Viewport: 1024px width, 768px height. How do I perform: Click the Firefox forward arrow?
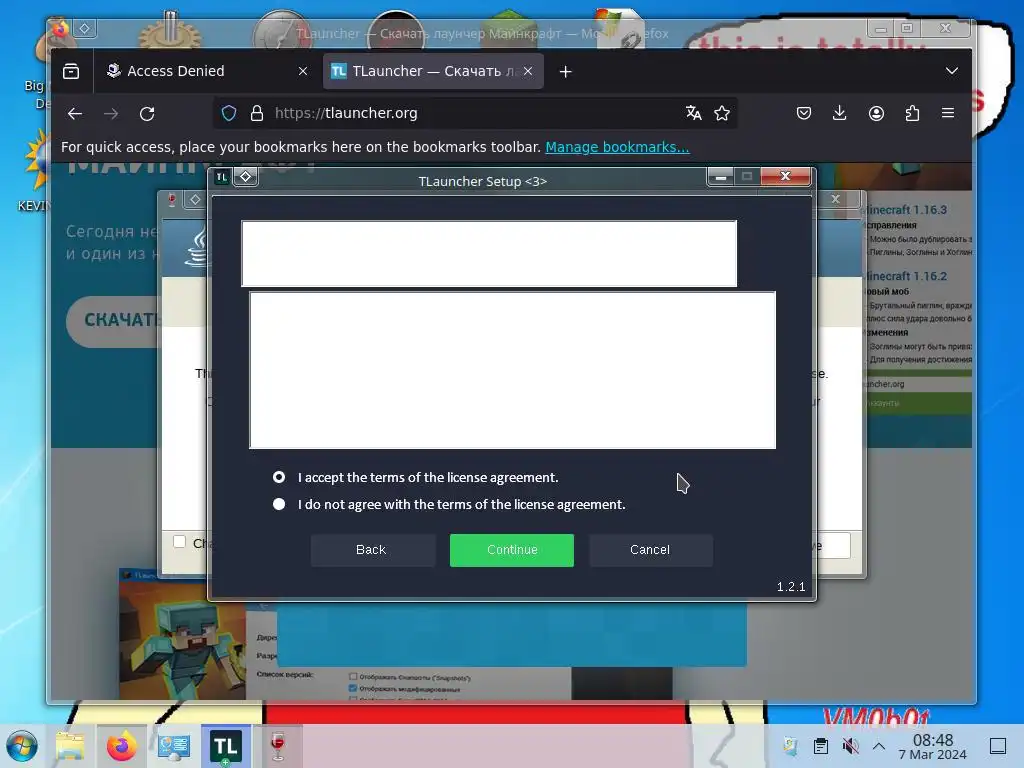pyautogui.click(x=111, y=114)
